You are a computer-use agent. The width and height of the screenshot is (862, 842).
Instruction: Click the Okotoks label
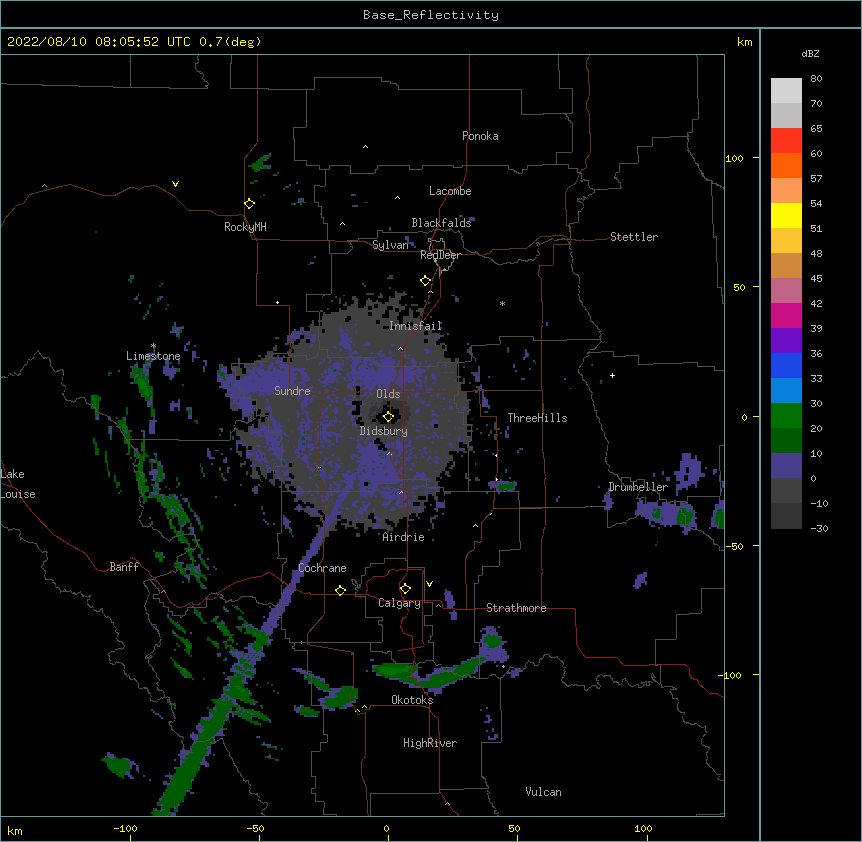click(412, 700)
